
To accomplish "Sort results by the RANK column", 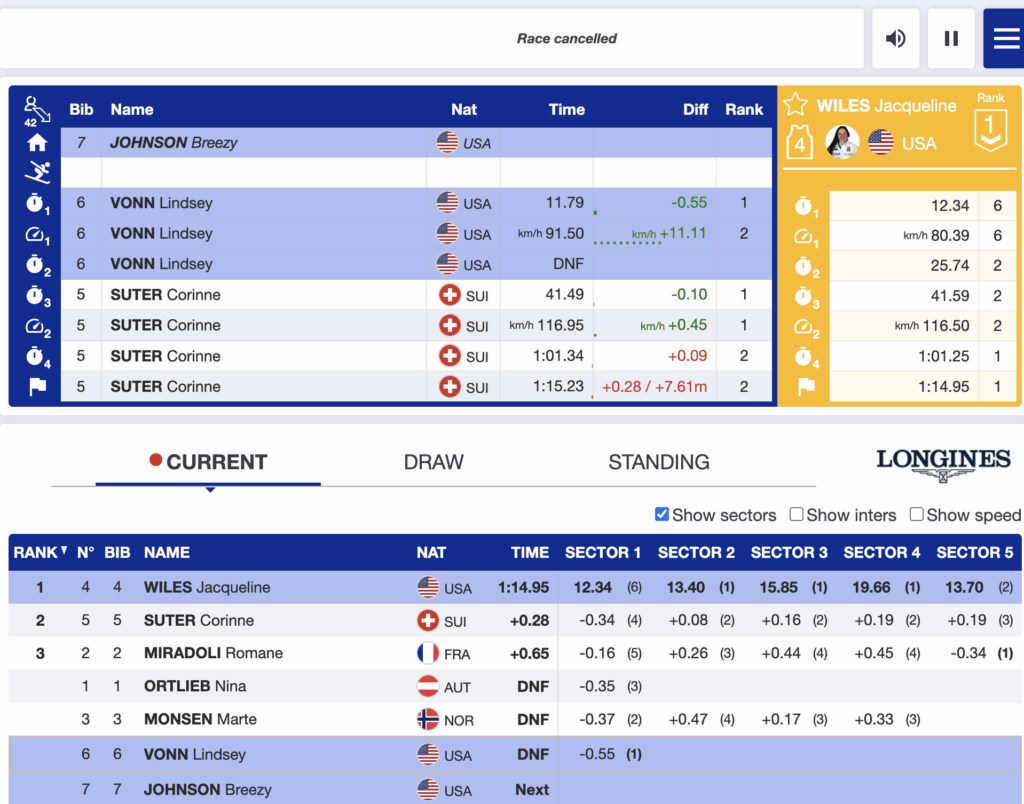I will tap(39, 552).
